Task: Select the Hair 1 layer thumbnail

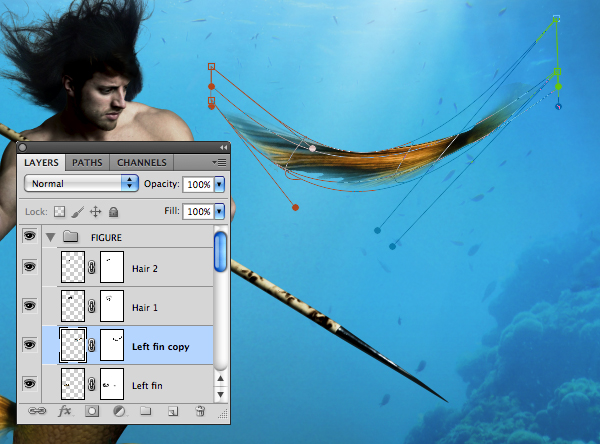Action: pos(73,306)
